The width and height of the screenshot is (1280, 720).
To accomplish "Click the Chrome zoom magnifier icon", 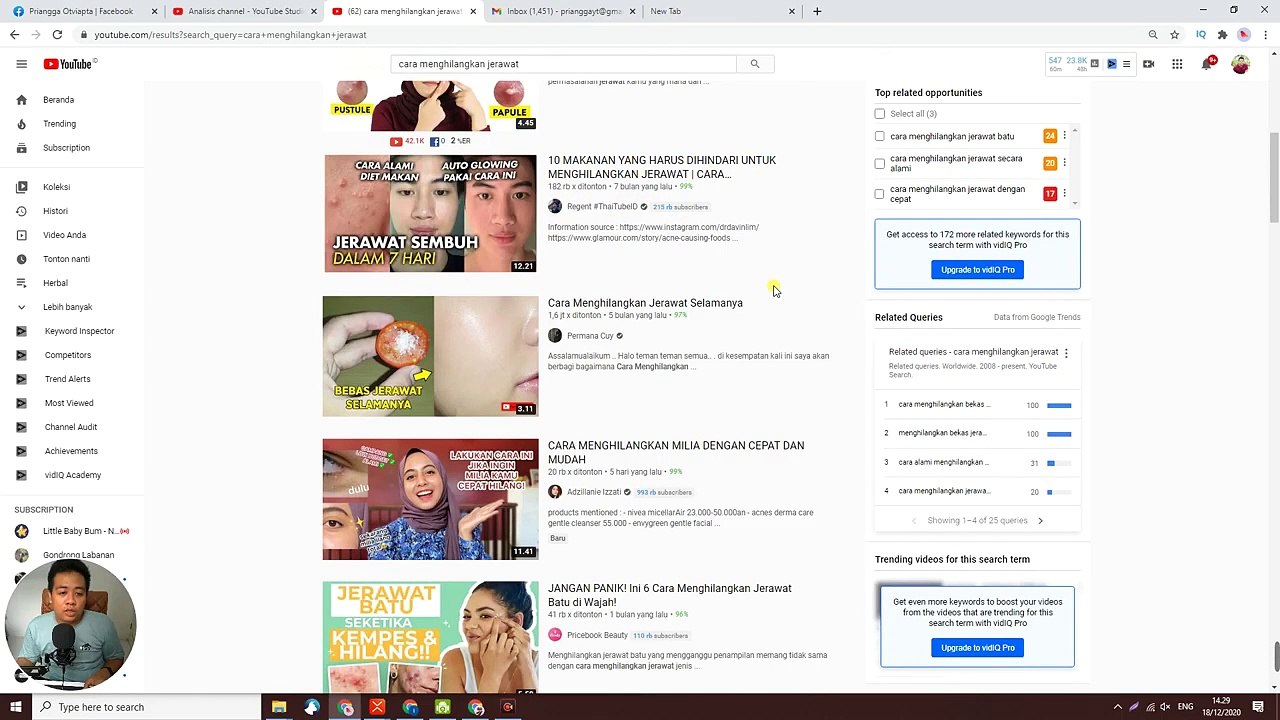I will point(1153,35).
